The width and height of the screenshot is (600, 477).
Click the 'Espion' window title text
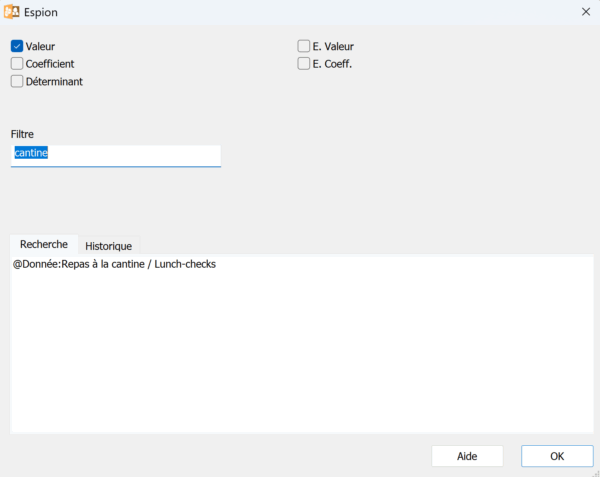pos(41,12)
